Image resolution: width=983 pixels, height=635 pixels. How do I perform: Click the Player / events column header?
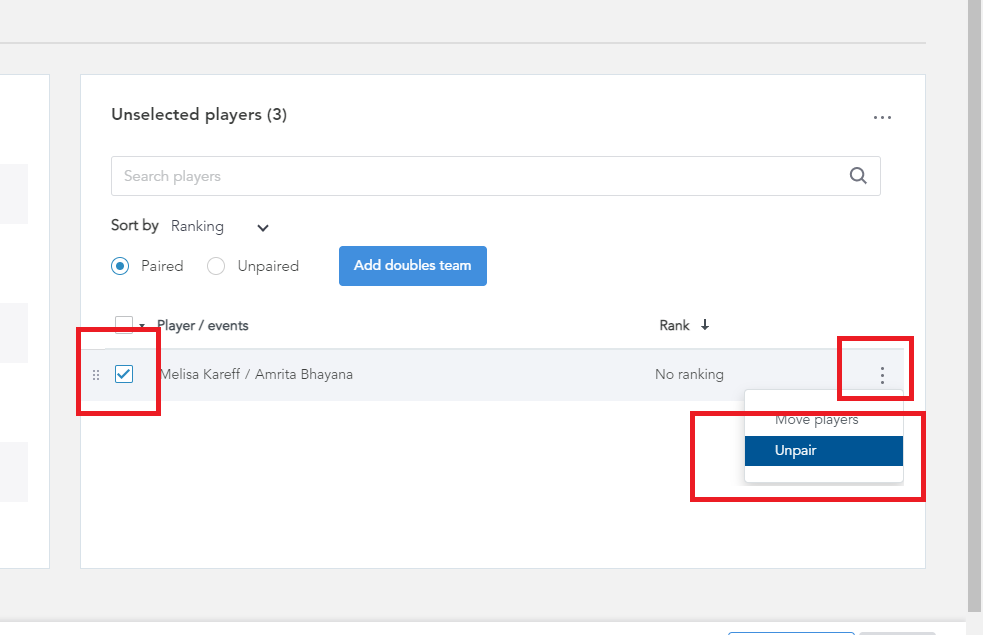[x=202, y=325]
